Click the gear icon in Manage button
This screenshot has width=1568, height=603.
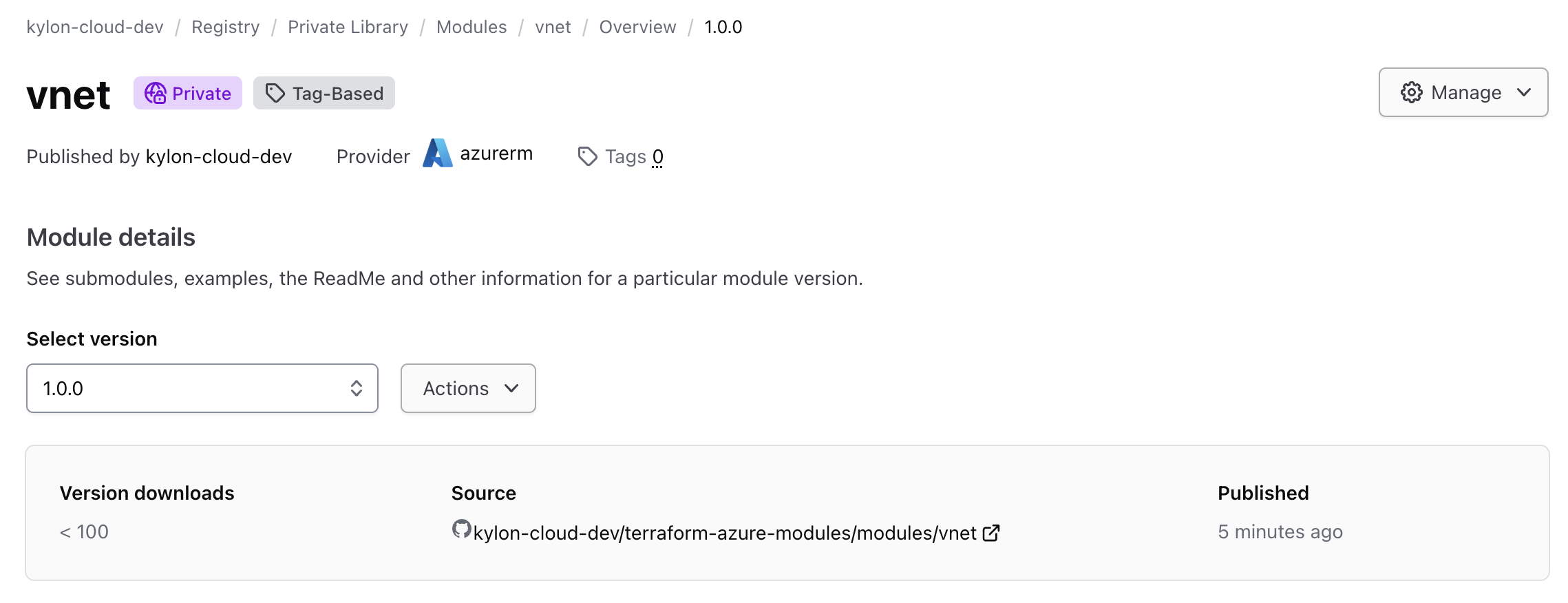click(x=1412, y=92)
